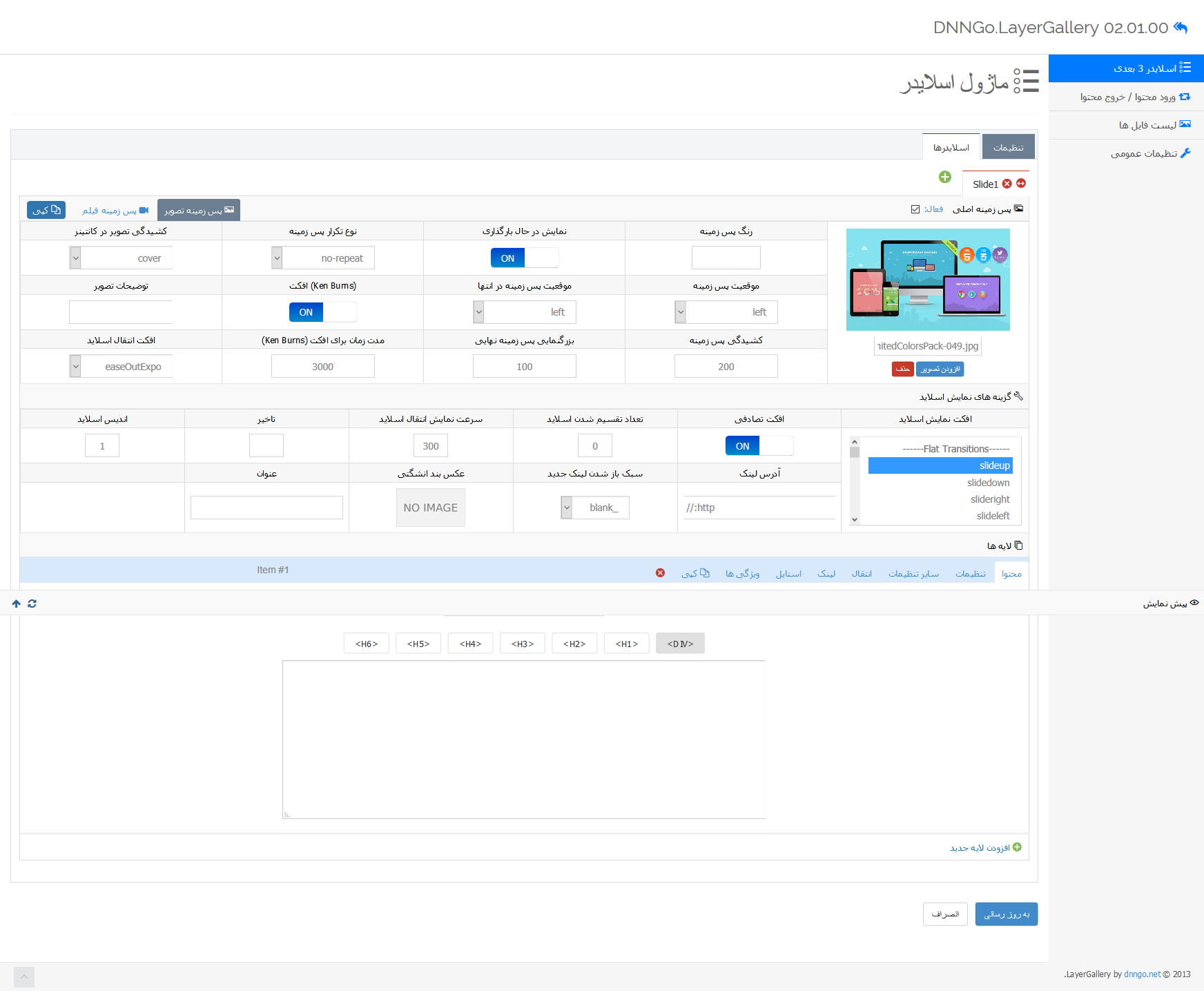This screenshot has width=1204, height=991.
Task: Click green plus icon to add slide
Action: click(x=944, y=177)
